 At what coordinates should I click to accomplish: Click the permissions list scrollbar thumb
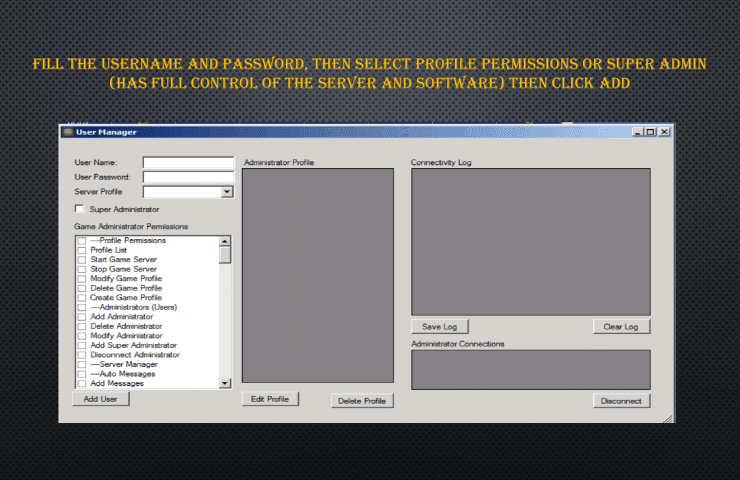pyautogui.click(x=225, y=255)
